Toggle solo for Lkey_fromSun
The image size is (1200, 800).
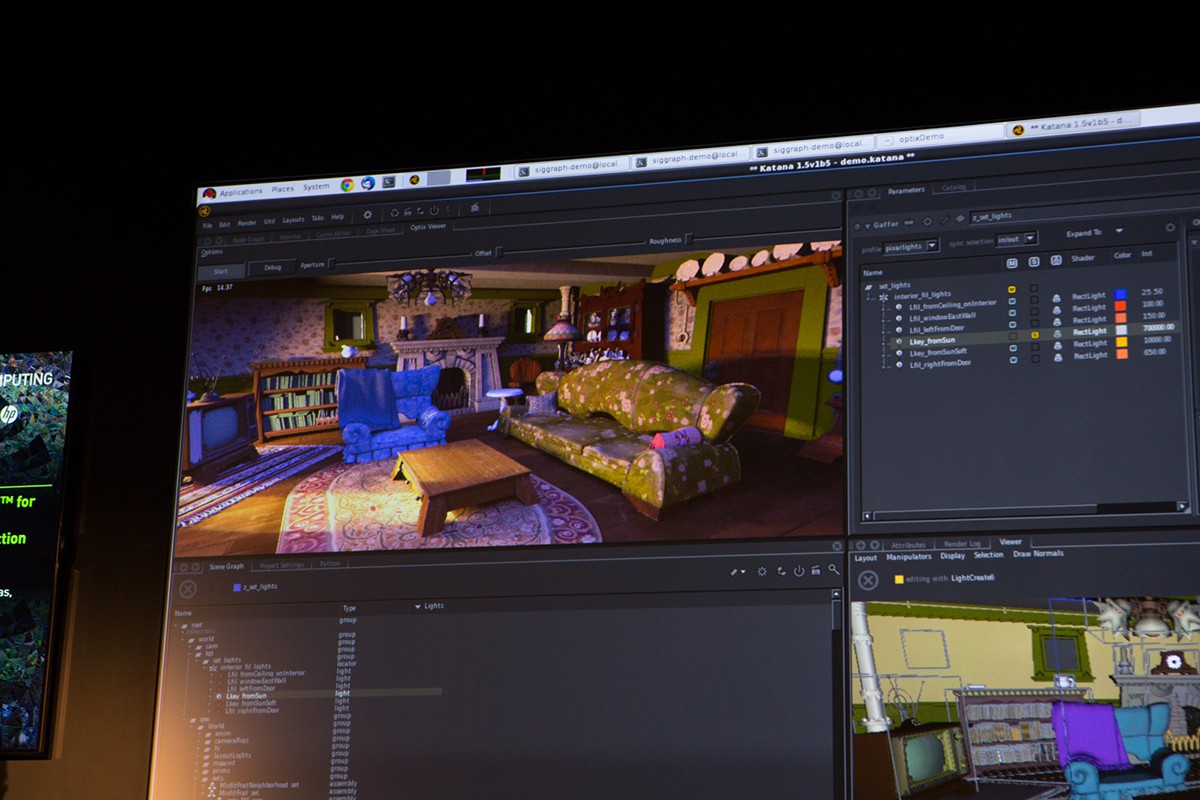point(1034,334)
